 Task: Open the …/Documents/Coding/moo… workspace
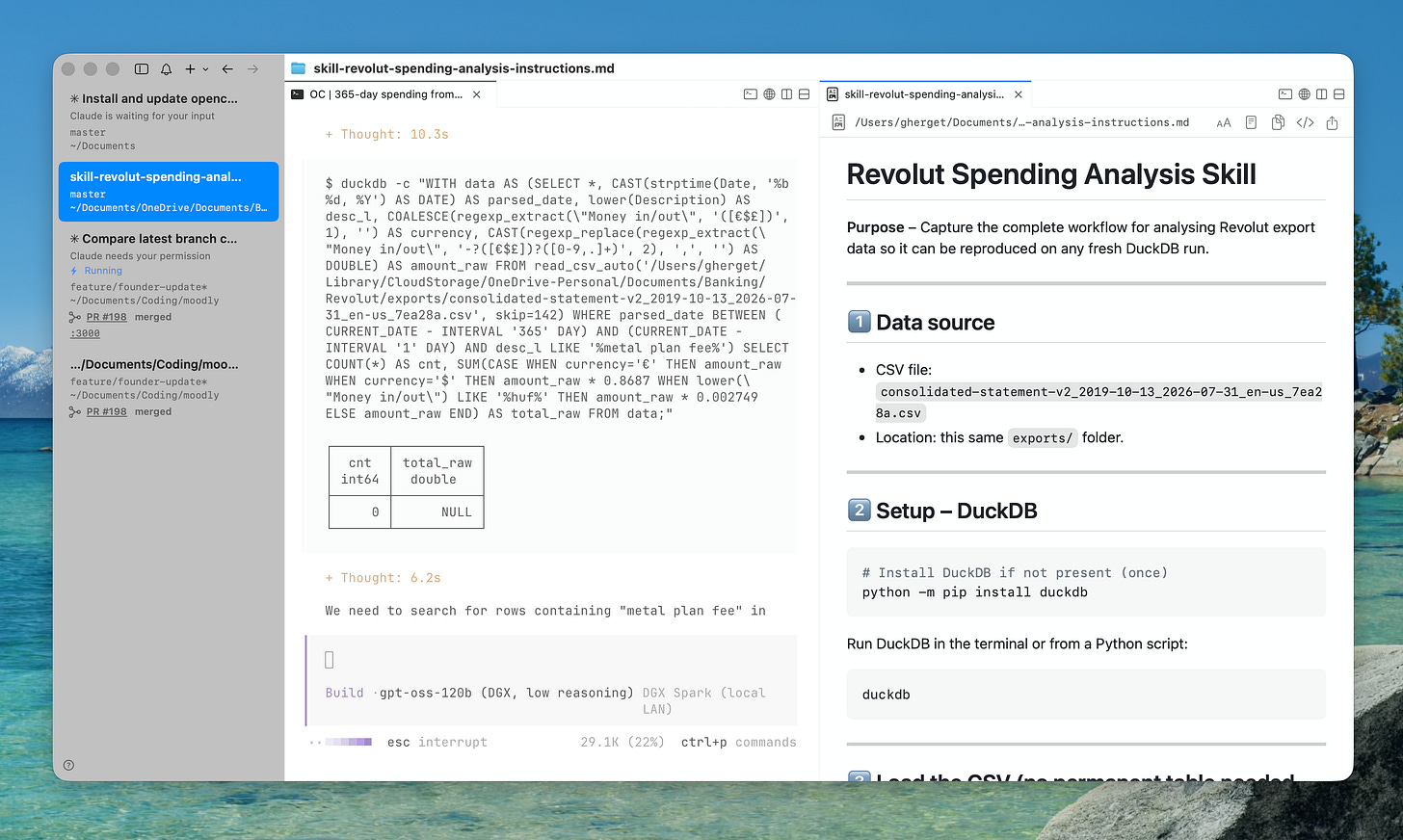click(169, 387)
